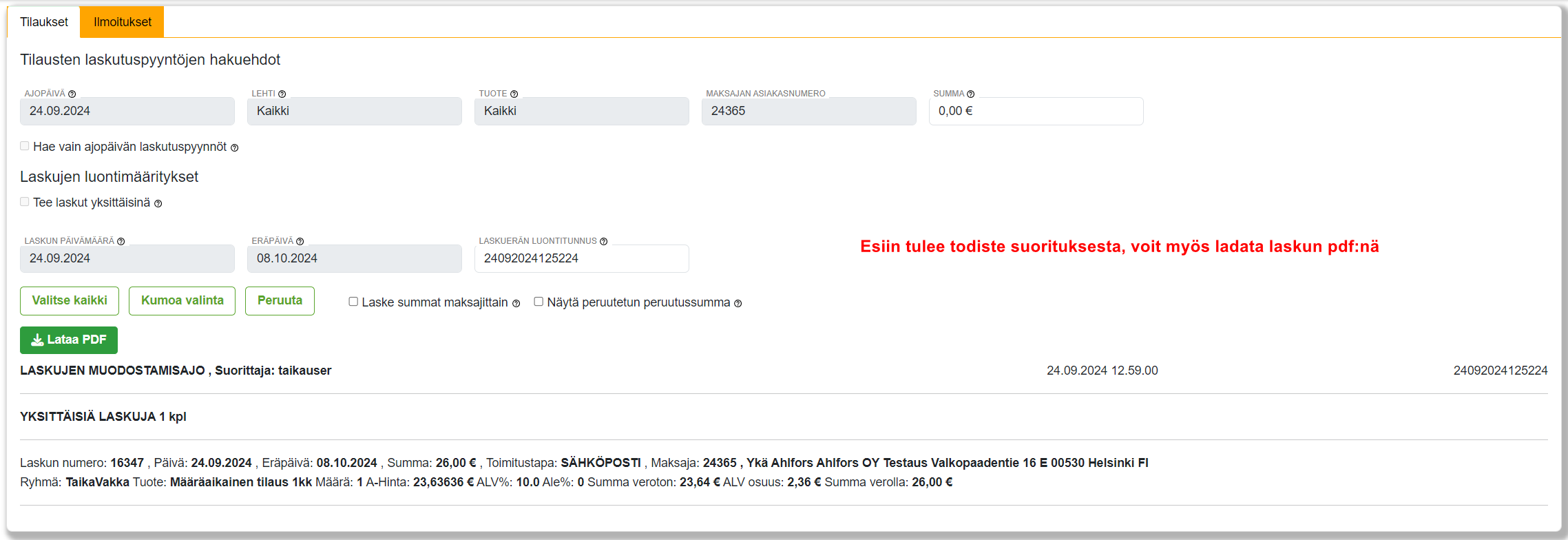Open help icon next to Lehti label
This screenshot has width=1568, height=540.
[x=282, y=94]
